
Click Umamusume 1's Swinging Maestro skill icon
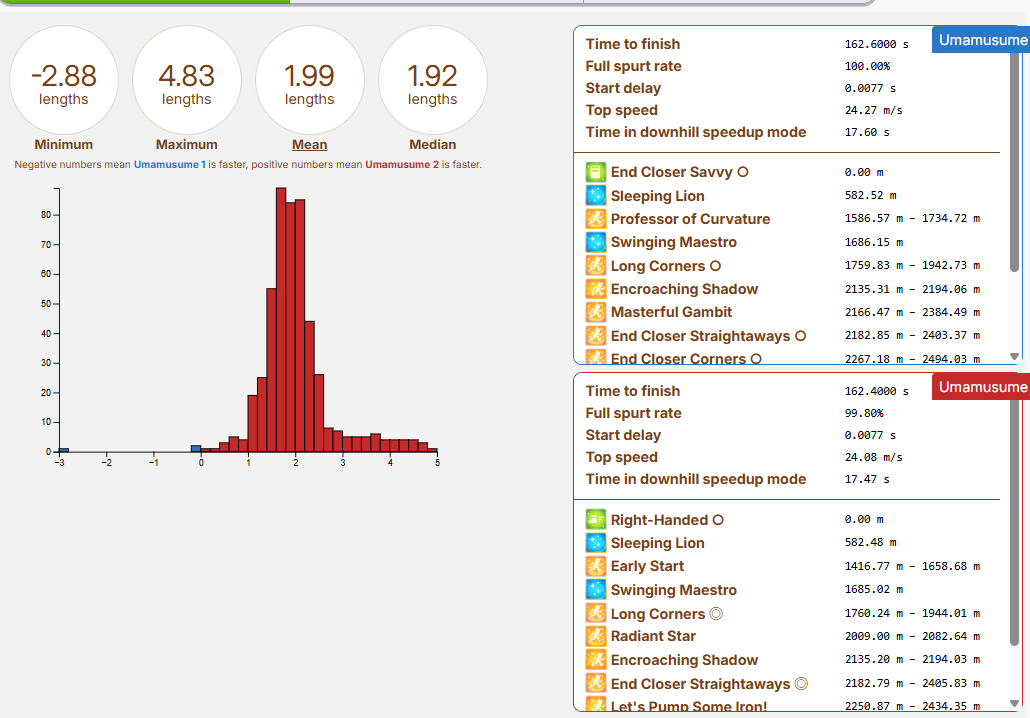pos(596,242)
